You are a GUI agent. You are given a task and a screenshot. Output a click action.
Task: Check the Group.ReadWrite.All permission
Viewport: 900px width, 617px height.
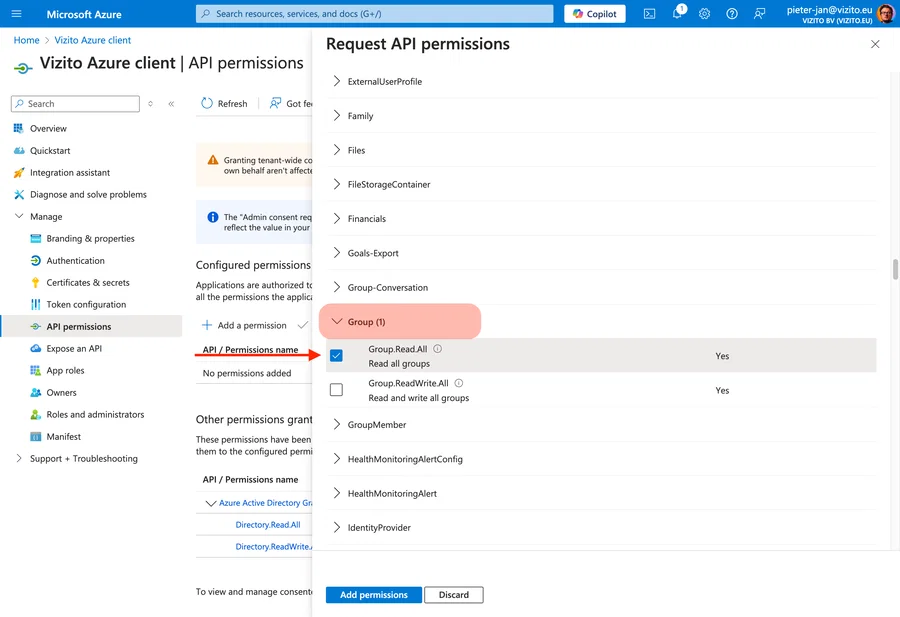click(335, 389)
